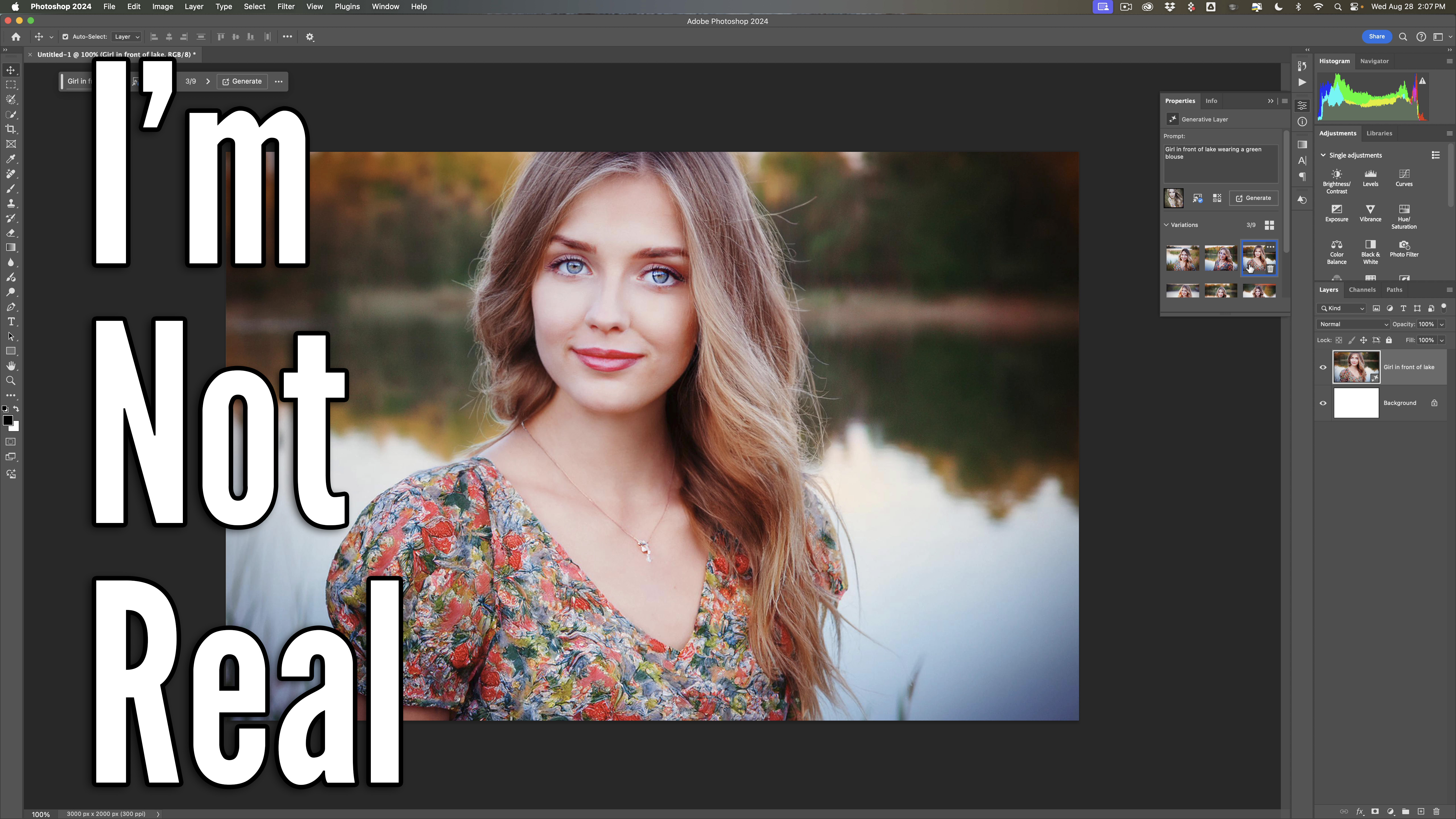Switch to the Channels tab
Screen dimensions: 1456x819
coord(1362,289)
